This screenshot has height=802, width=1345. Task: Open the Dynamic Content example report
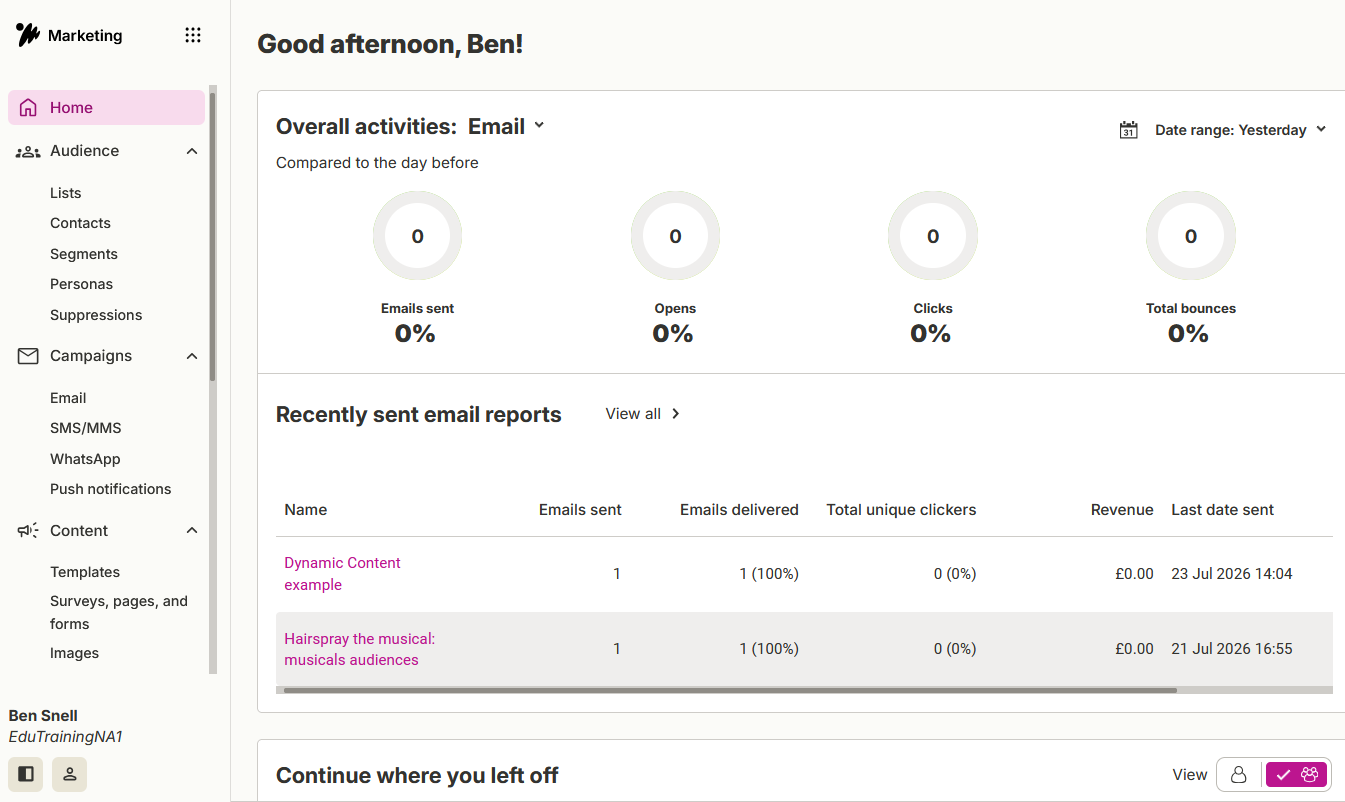click(342, 574)
